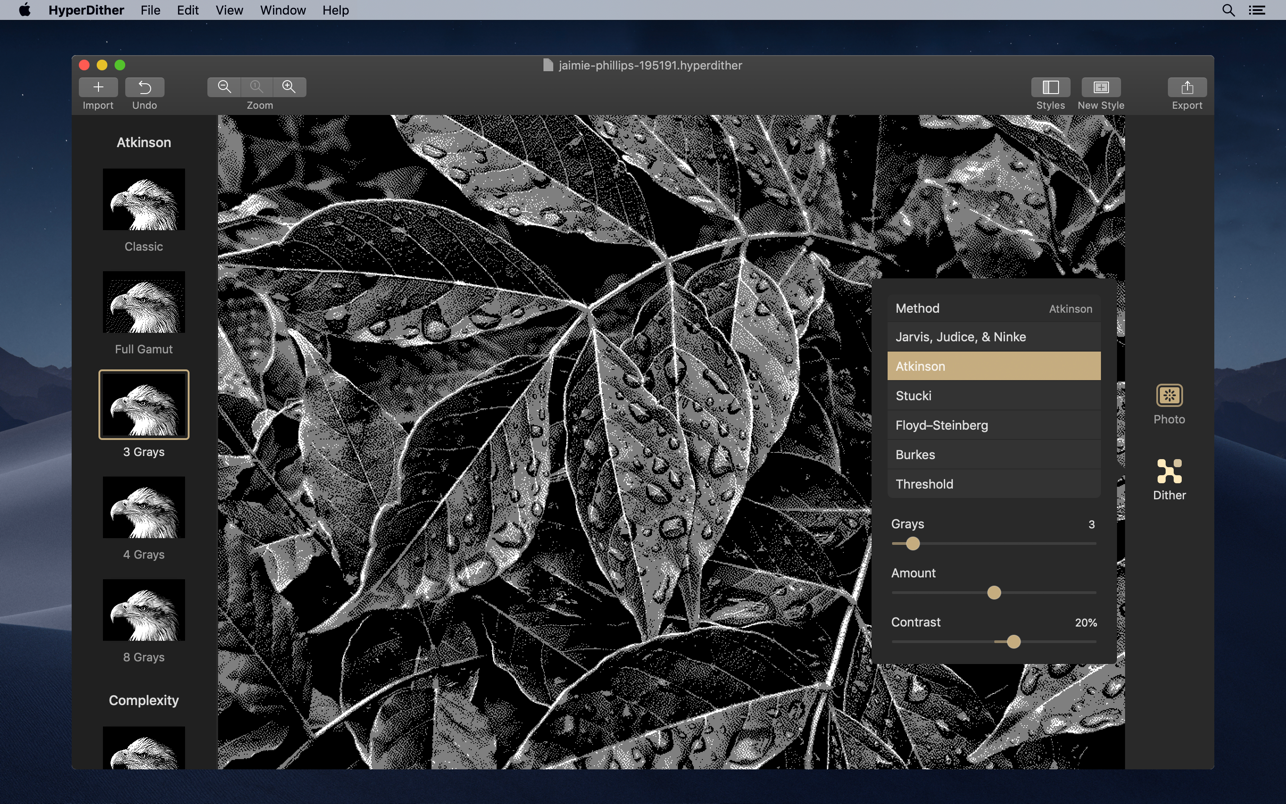Open Spotlight search in menu bar
Screen dimensions: 1286x804
(1228, 10)
